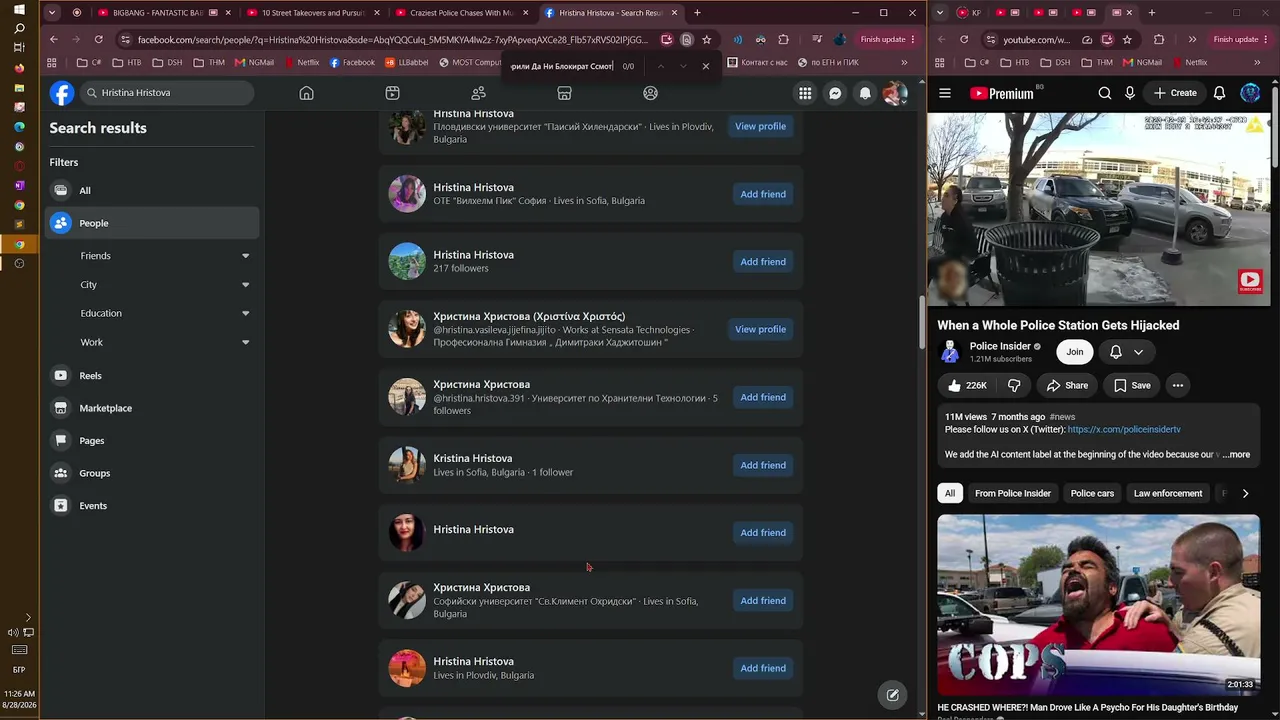Launch Firefox from the taskbar

tap(19, 68)
